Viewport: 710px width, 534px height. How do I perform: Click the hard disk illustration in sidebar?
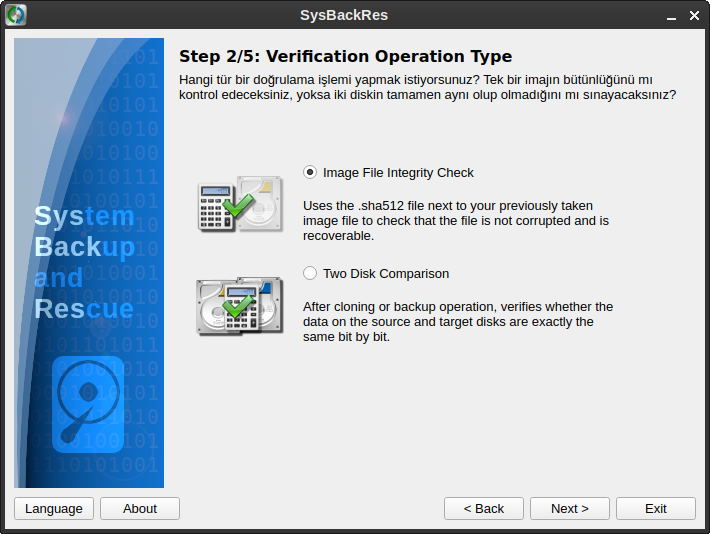click(x=88, y=400)
